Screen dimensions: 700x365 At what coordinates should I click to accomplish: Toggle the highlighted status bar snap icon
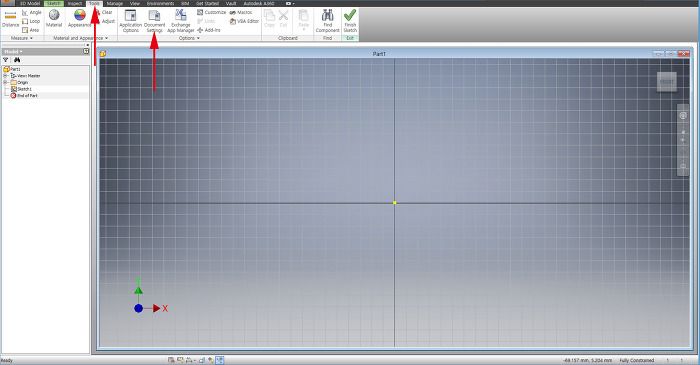pyautogui.click(x=220, y=360)
